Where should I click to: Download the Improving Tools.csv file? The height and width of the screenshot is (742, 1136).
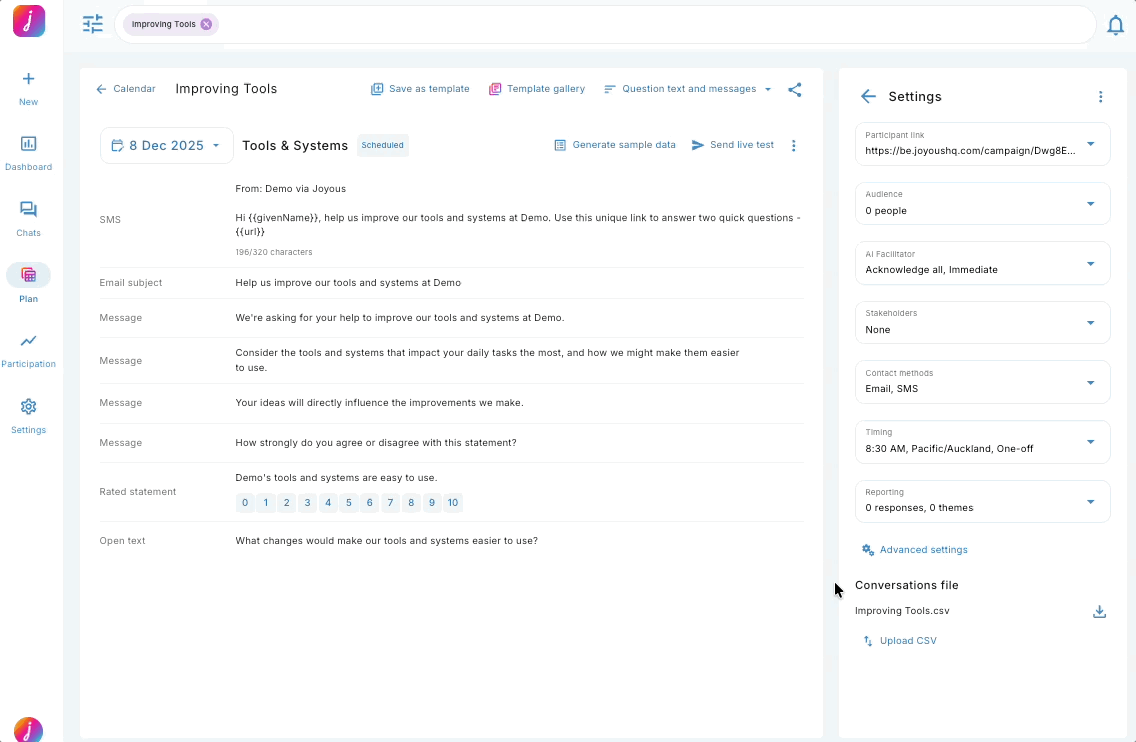[1099, 611]
